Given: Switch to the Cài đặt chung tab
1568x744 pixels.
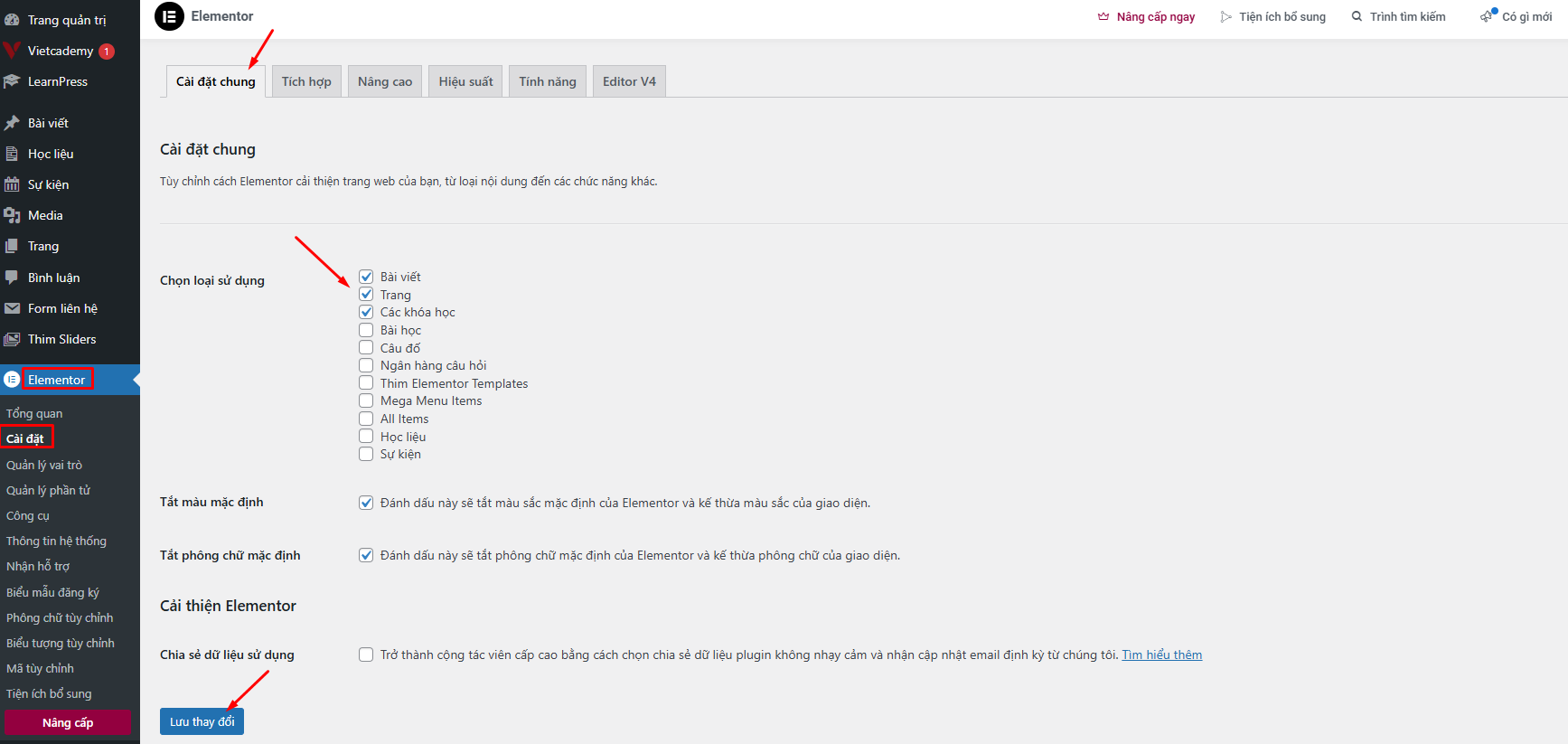Looking at the screenshot, I should click(216, 81).
